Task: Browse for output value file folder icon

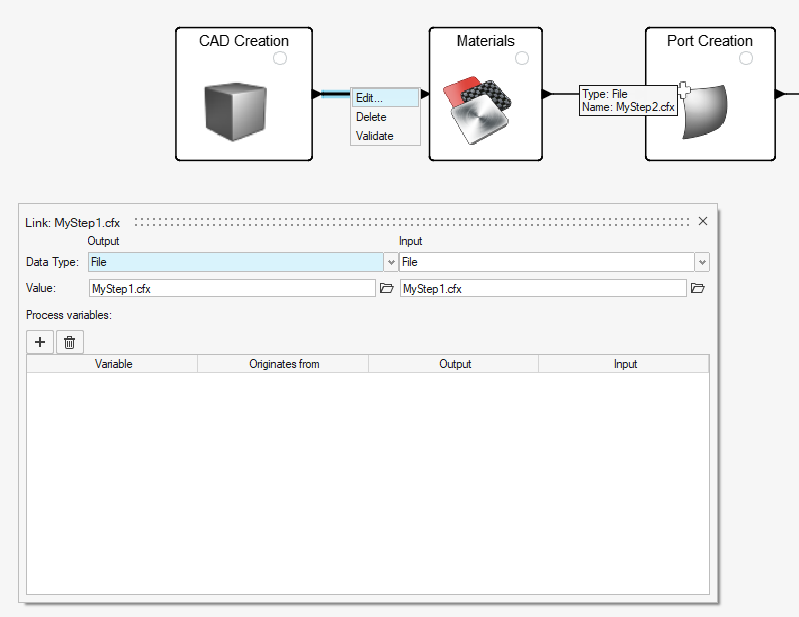Action: pos(388,288)
